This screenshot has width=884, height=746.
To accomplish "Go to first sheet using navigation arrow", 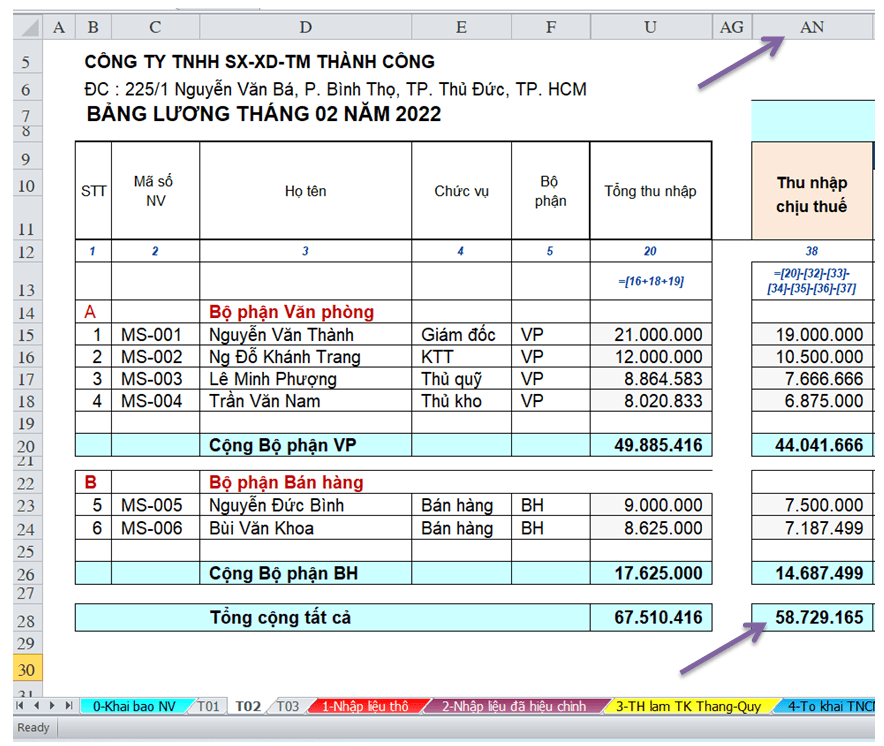I will [x=19, y=706].
